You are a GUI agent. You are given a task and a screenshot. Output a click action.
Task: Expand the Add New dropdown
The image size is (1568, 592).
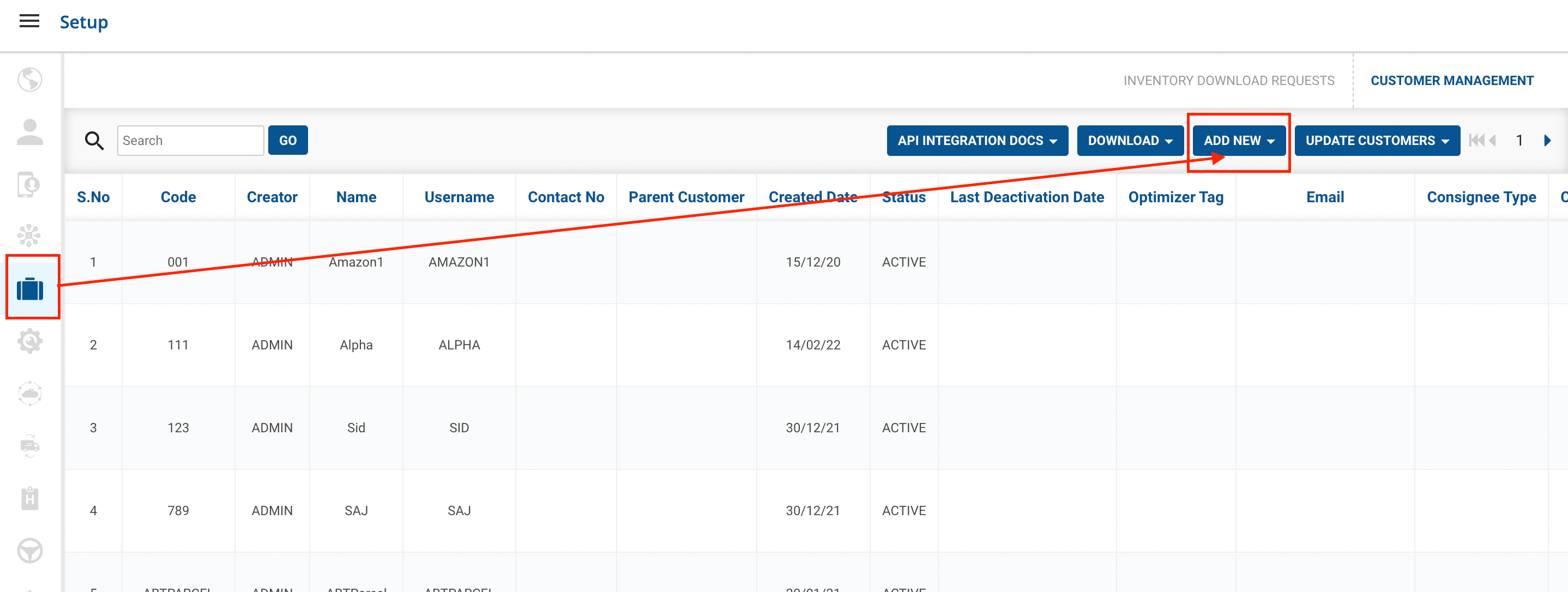(1238, 141)
